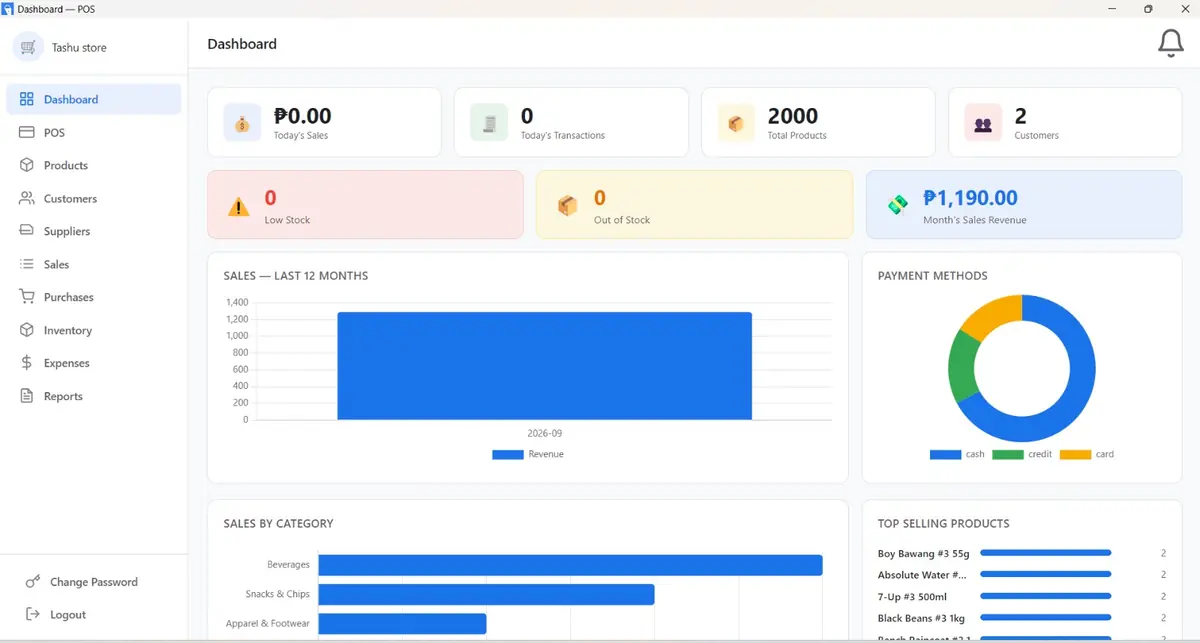Click the Expenses dollar icon in sidebar

27,363
